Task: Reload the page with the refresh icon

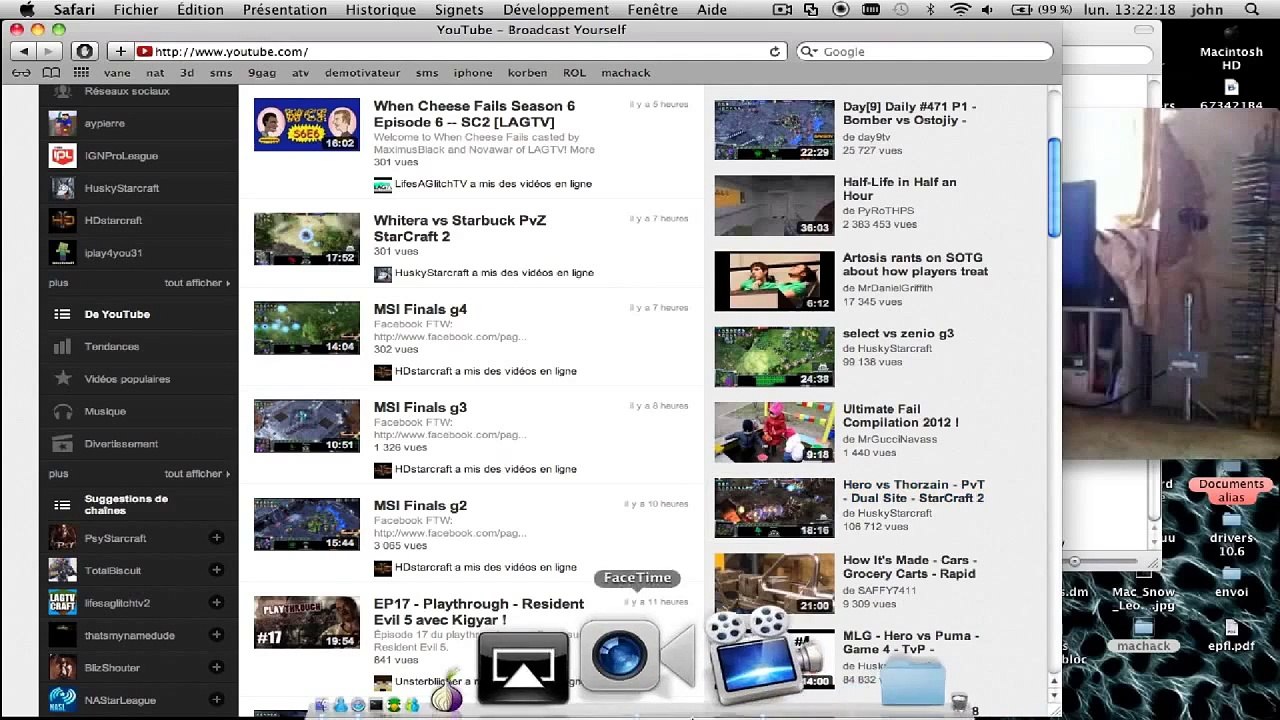Action: [x=774, y=51]
